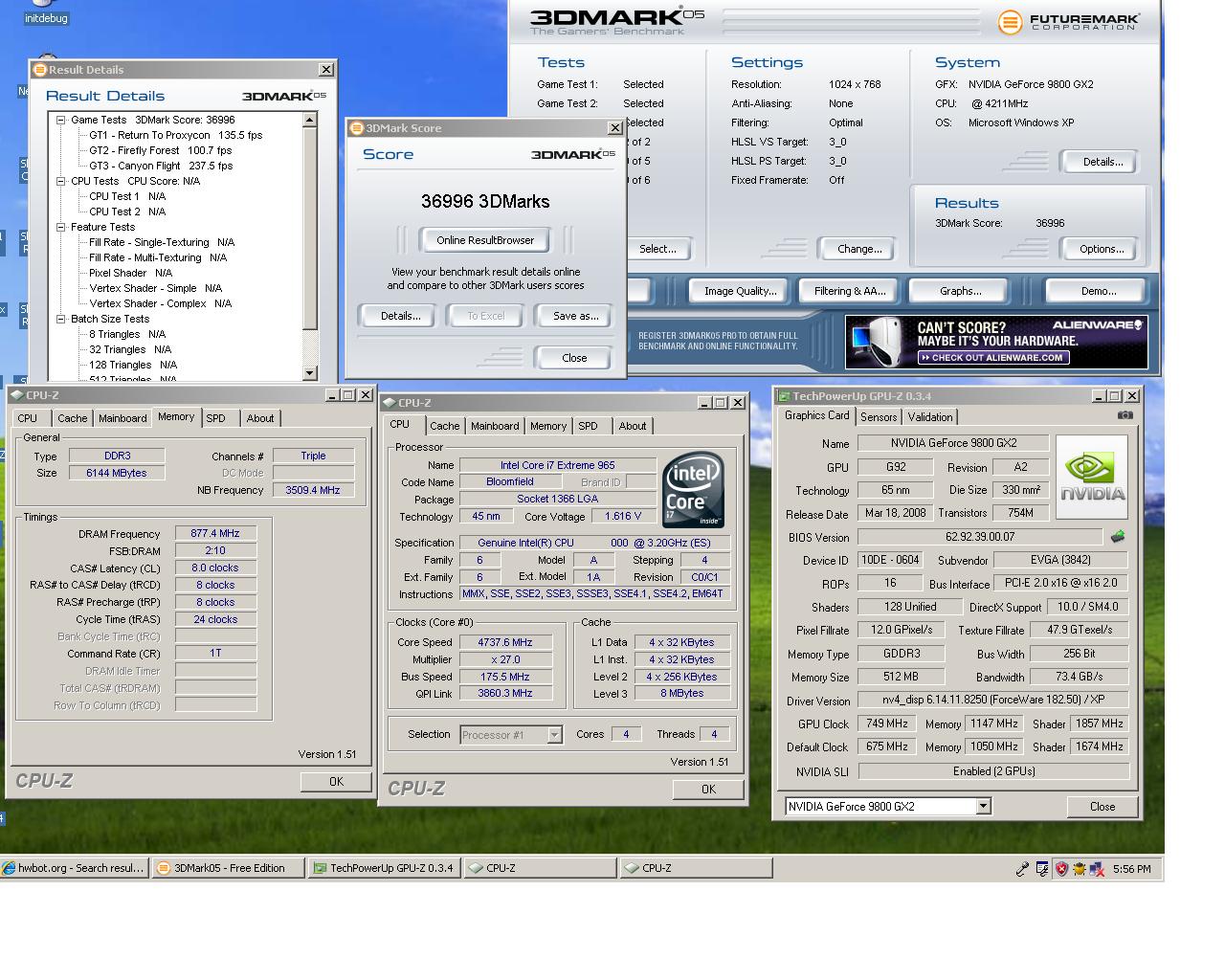Image resolution: width=1225 pixels, height=980 pixels.
Task: Click the Options button under Results
Action: [1102, 249]
